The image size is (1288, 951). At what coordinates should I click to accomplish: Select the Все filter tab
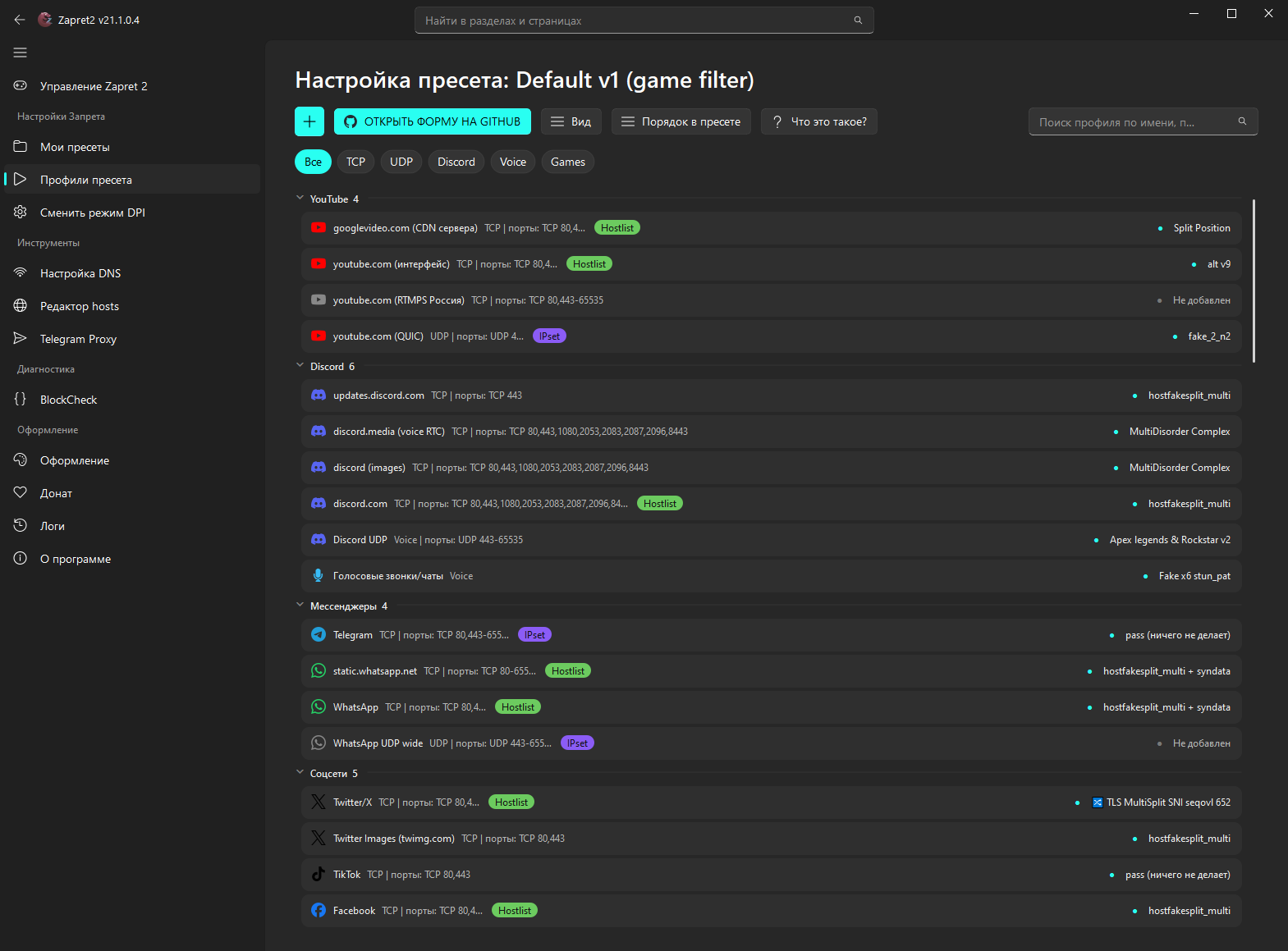[313, 162]
